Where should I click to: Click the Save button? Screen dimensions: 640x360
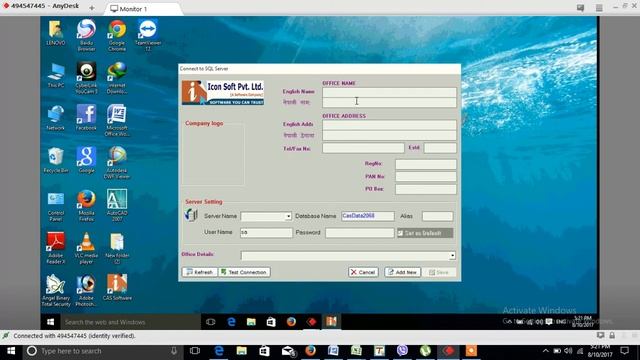[x=438, y=272]
